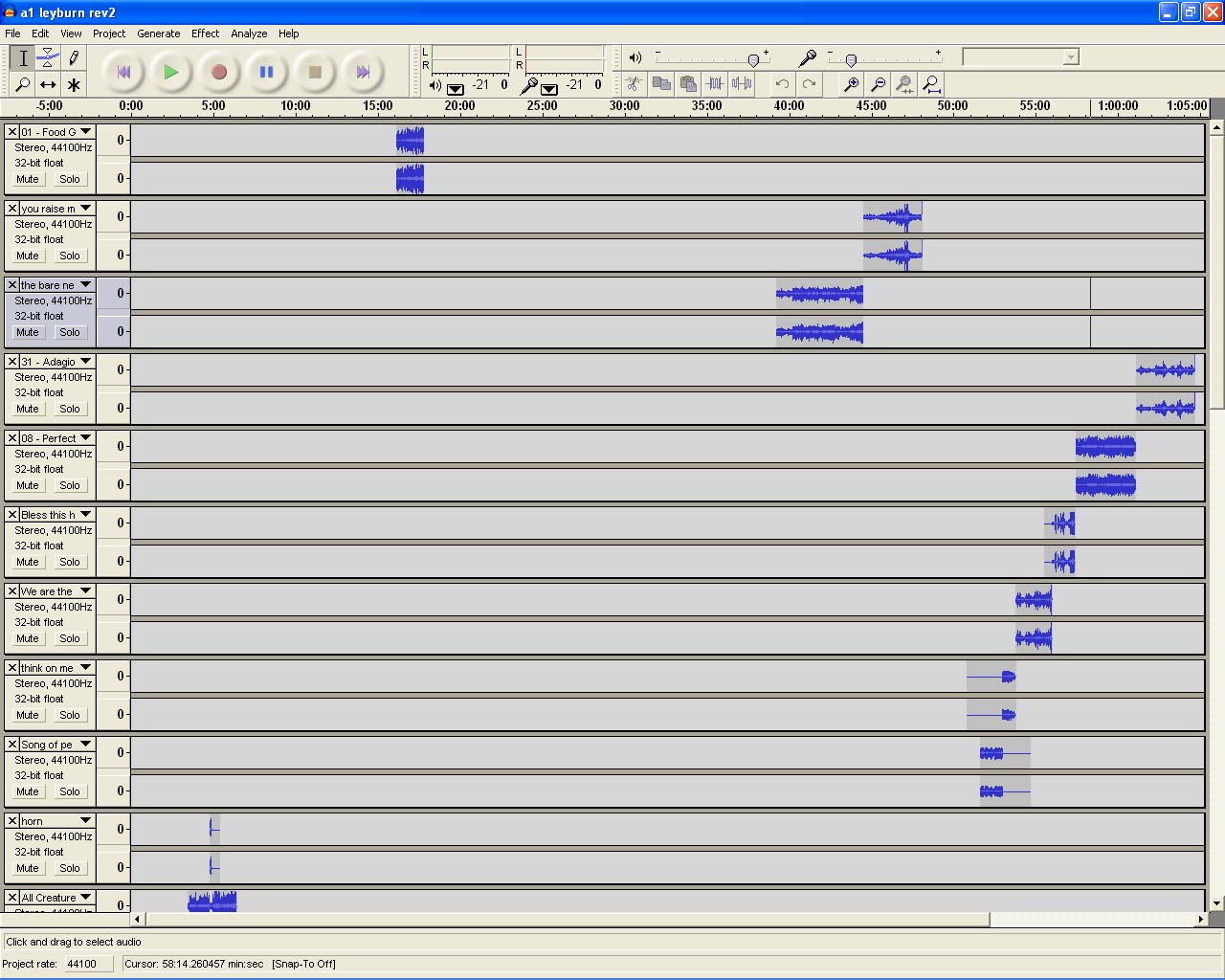Select the Envelope tool

[x=48, y=58]
